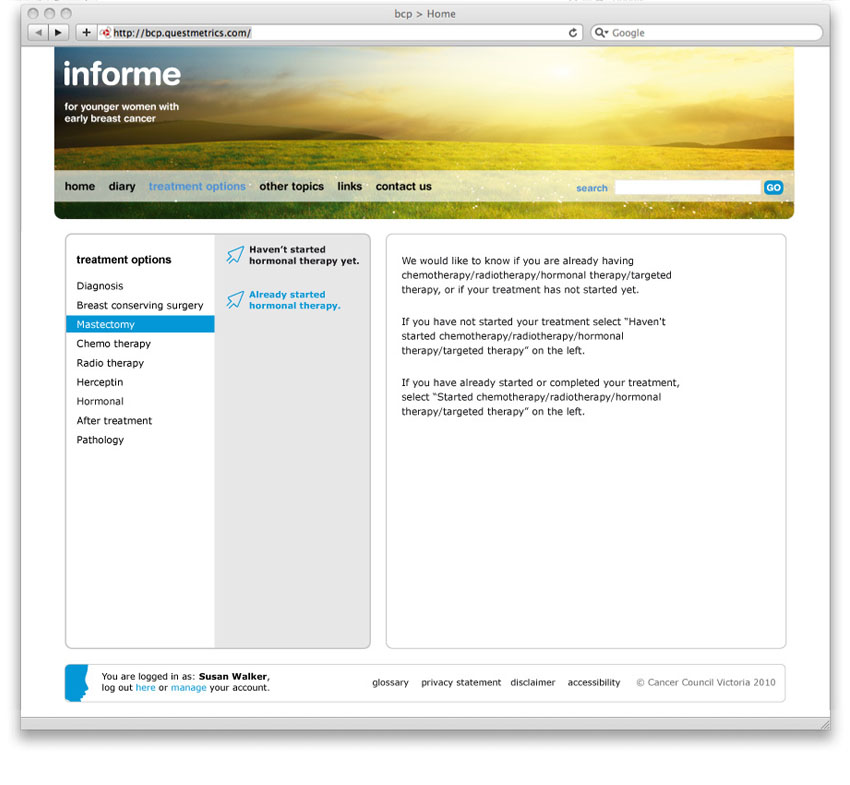
Task: Open the diary navigation item
Action: 122,186
